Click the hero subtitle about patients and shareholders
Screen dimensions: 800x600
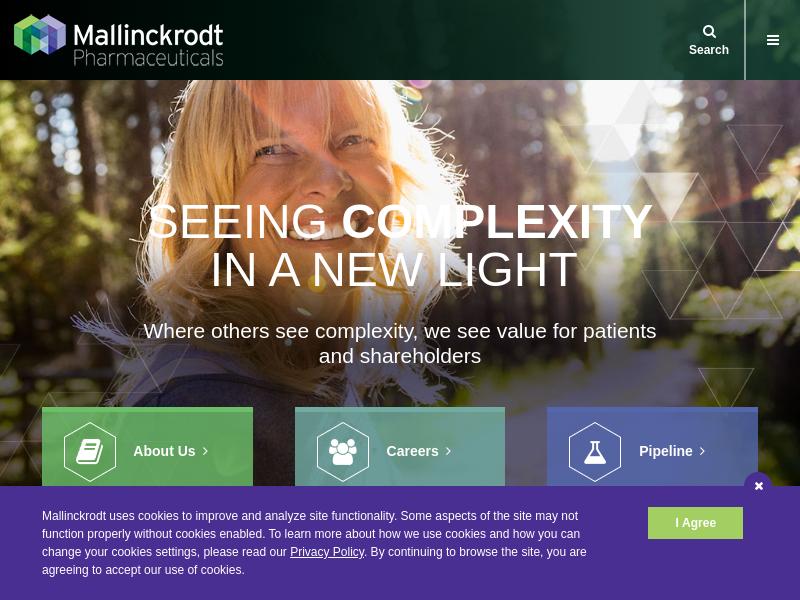tap(399, 344)
